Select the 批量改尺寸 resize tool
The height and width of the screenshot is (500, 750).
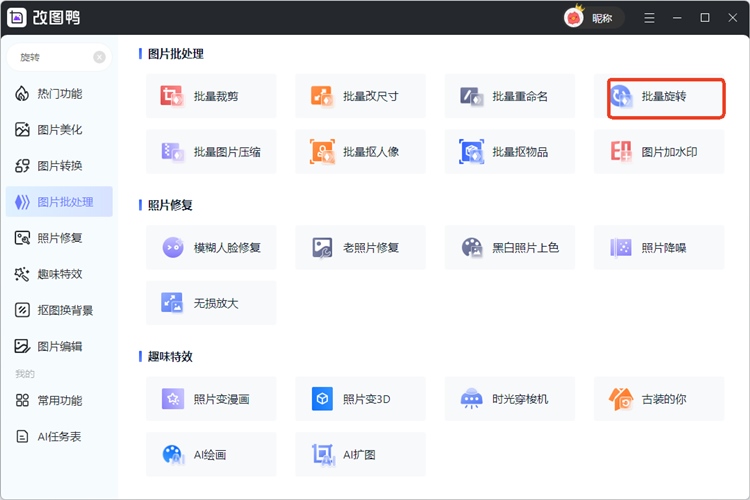click(360, 97)
